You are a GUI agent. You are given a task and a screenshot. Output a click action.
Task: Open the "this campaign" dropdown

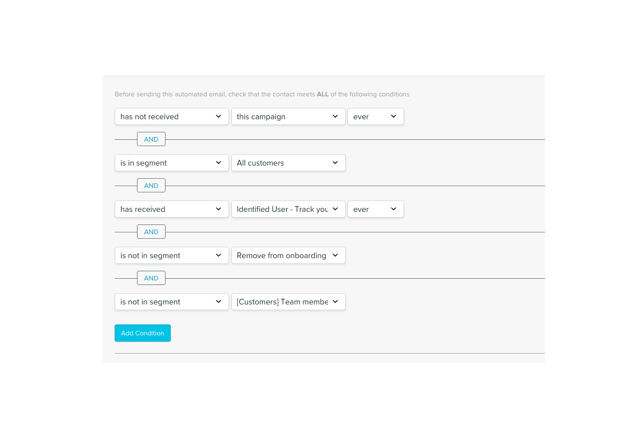click(288, 117)
